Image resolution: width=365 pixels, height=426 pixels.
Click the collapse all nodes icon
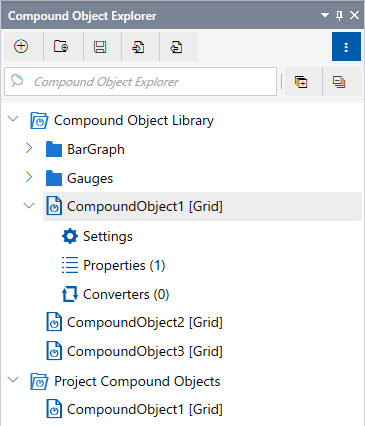[x=339, y=82]
